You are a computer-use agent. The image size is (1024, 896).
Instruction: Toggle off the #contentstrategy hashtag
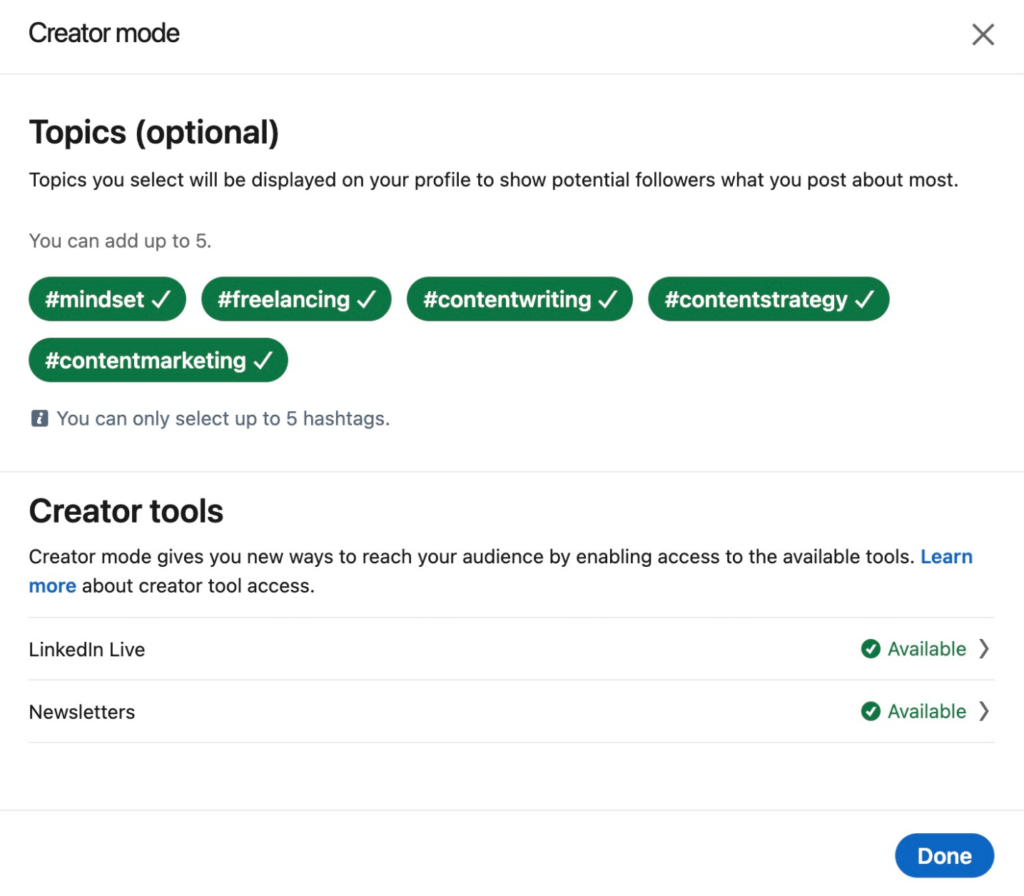coord(768,298)
